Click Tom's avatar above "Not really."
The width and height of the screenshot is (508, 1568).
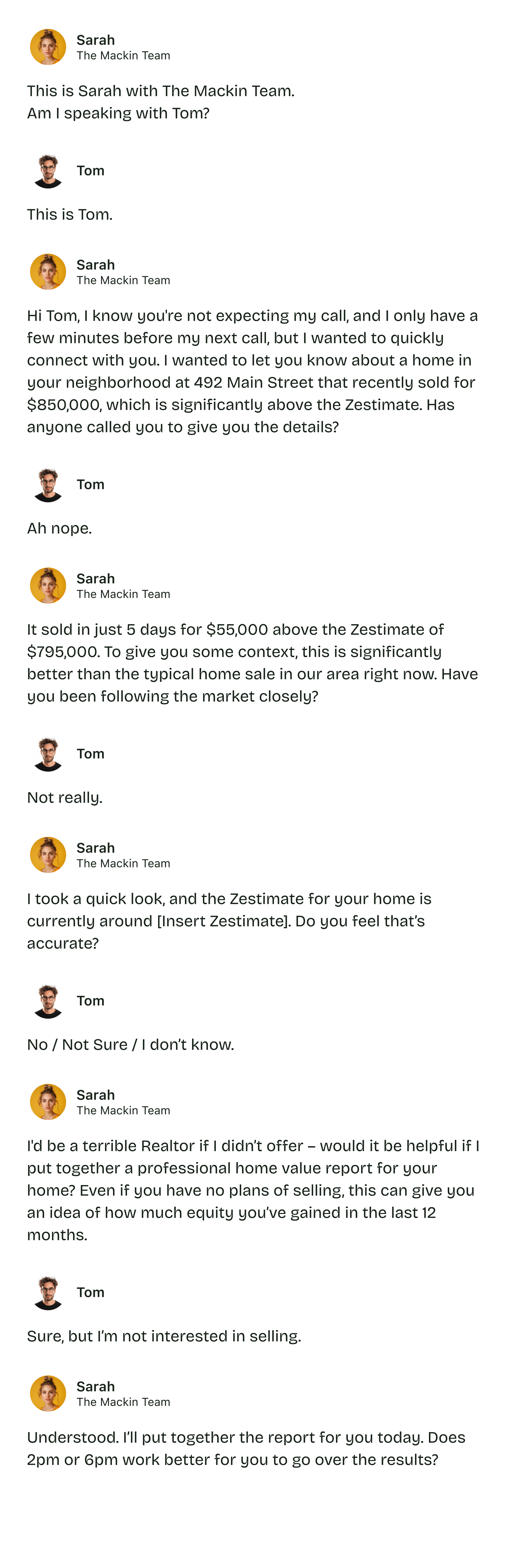(48, 754)
